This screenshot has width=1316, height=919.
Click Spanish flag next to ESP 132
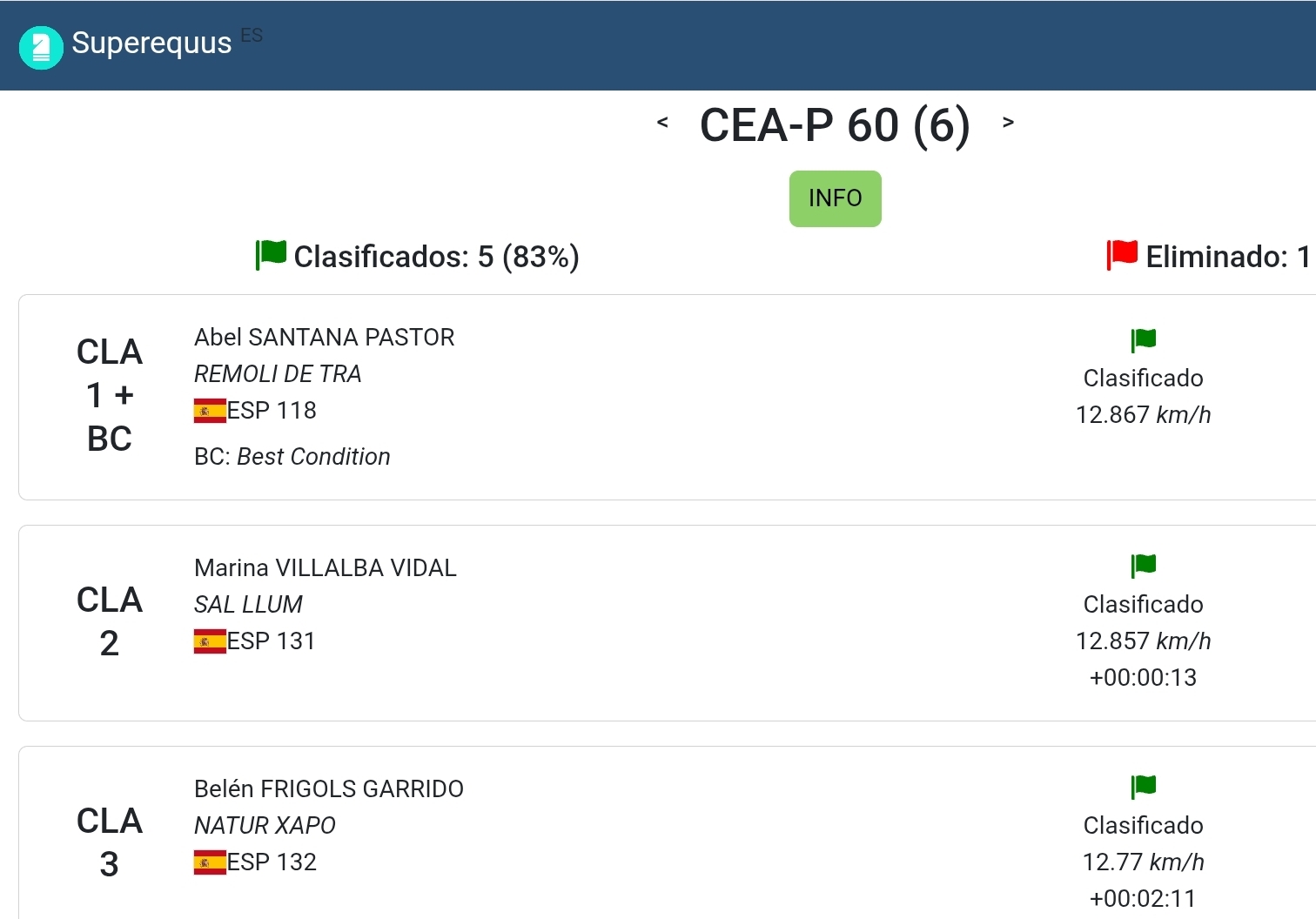point(210,862)
